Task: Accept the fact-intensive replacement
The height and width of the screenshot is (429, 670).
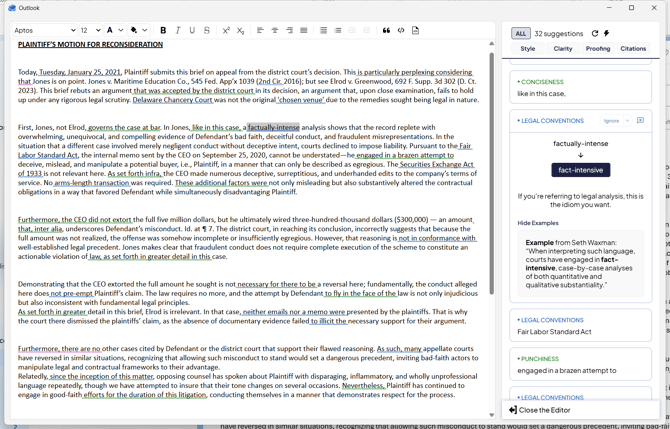Action: [580, 170]
